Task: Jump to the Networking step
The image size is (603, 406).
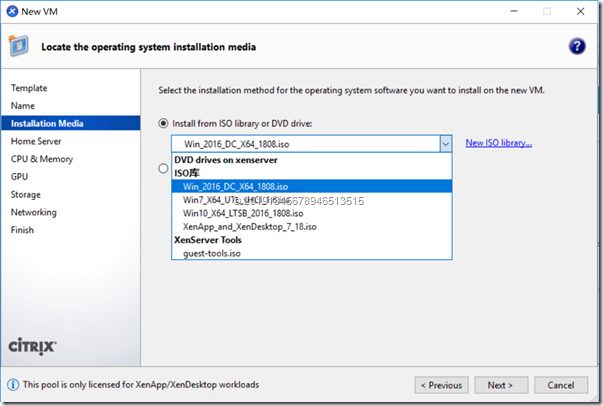Action: click(x=34, y=212)
